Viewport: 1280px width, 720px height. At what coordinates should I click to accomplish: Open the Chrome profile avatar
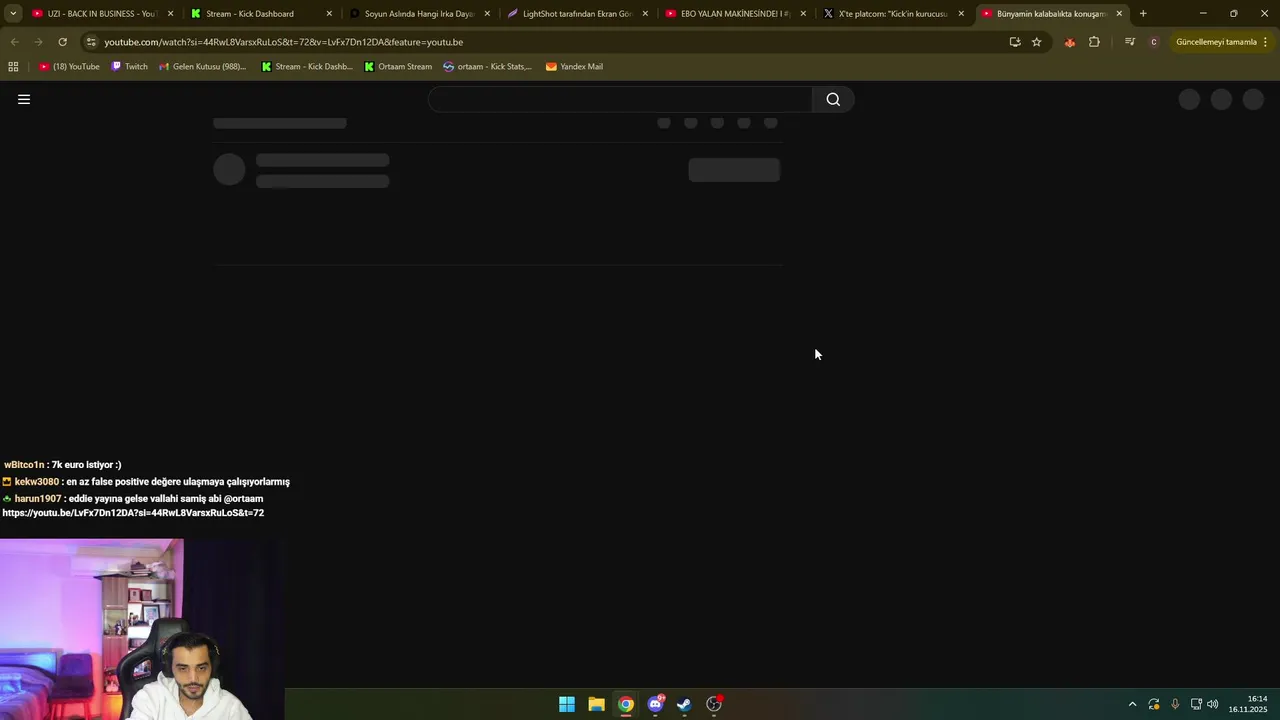1154,42
